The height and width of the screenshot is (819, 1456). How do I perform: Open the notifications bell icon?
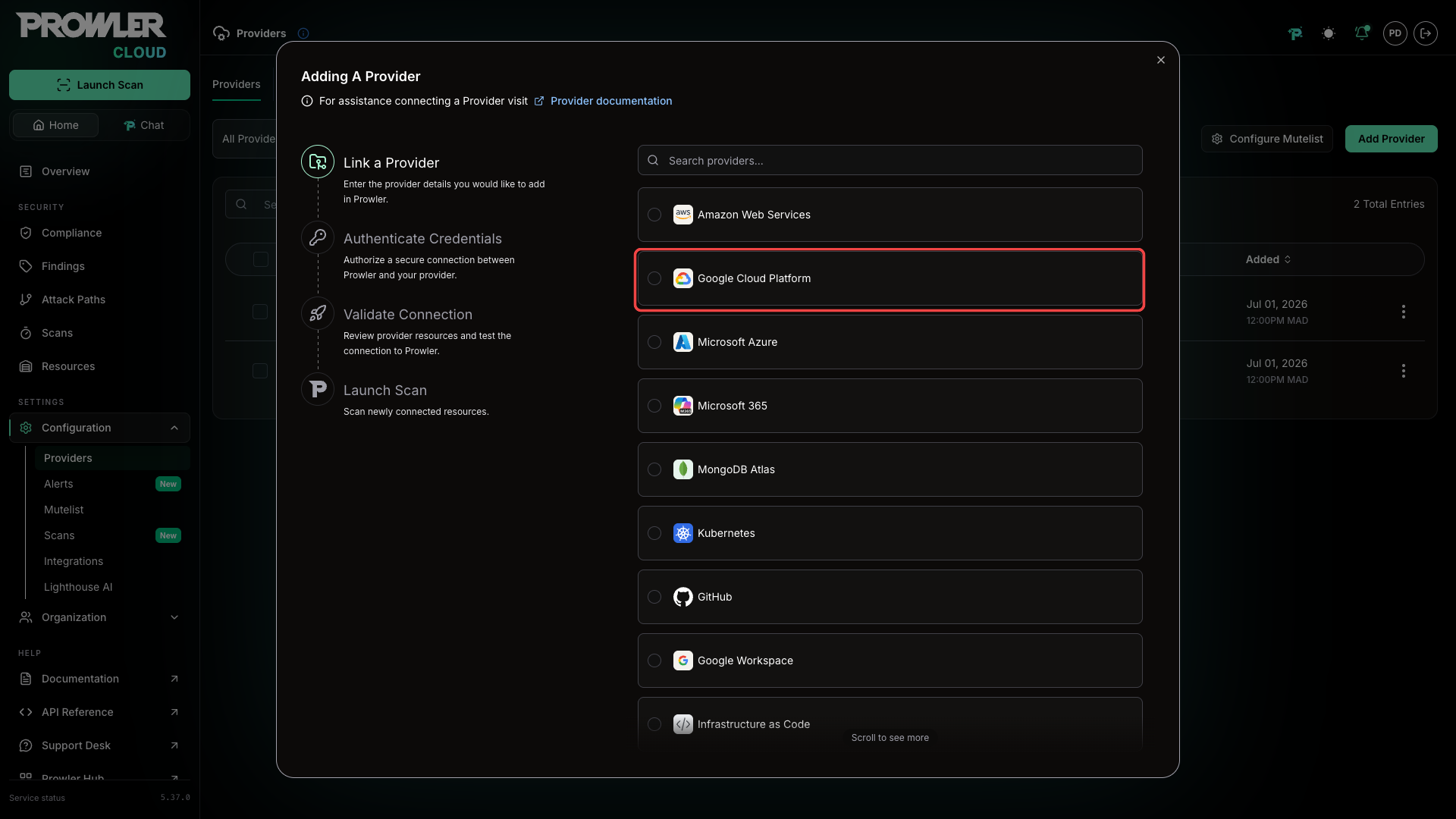(1362, 33)
